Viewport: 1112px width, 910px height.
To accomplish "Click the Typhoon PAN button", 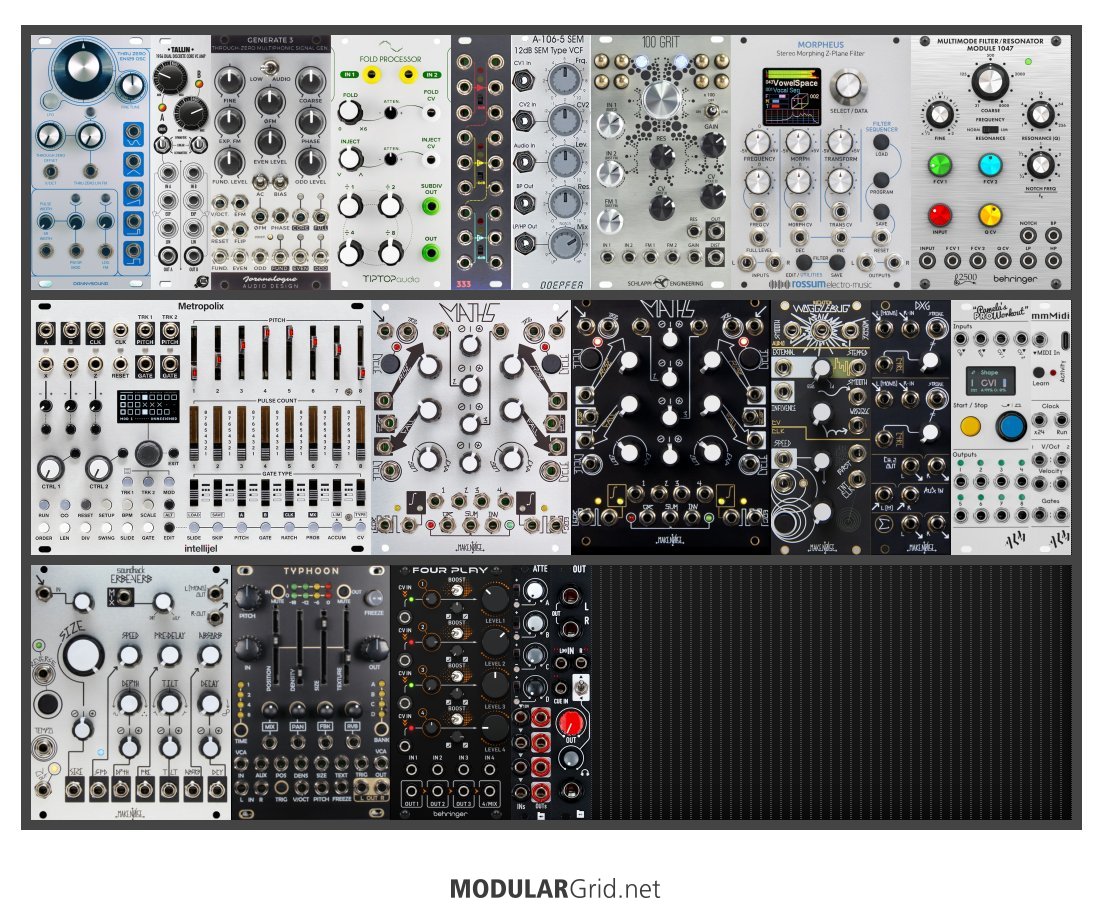I will coord(297,726).
